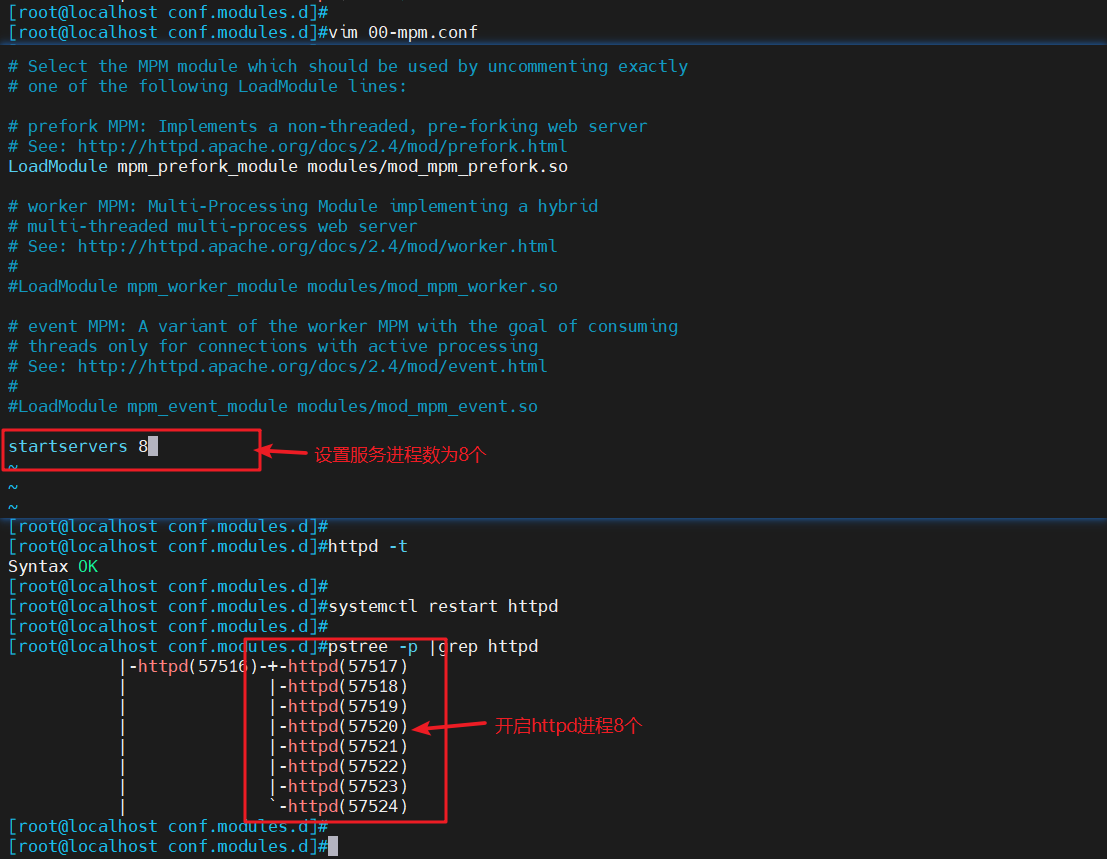Click the process entry httpd(57519)
This screenshot has height=859, width=1107.
348,707
